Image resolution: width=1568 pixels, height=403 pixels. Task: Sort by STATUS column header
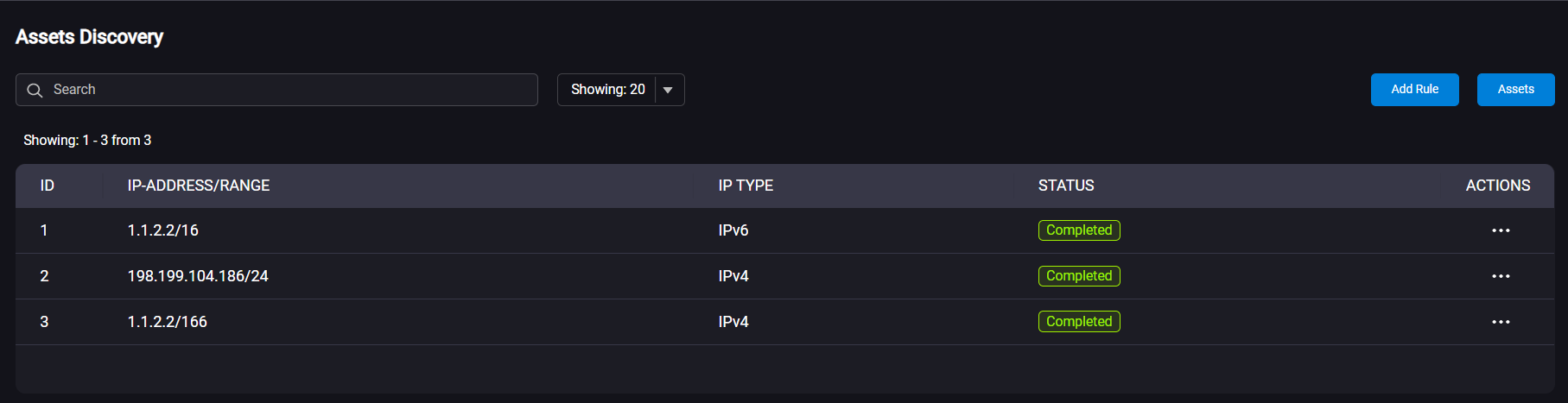1066,186
